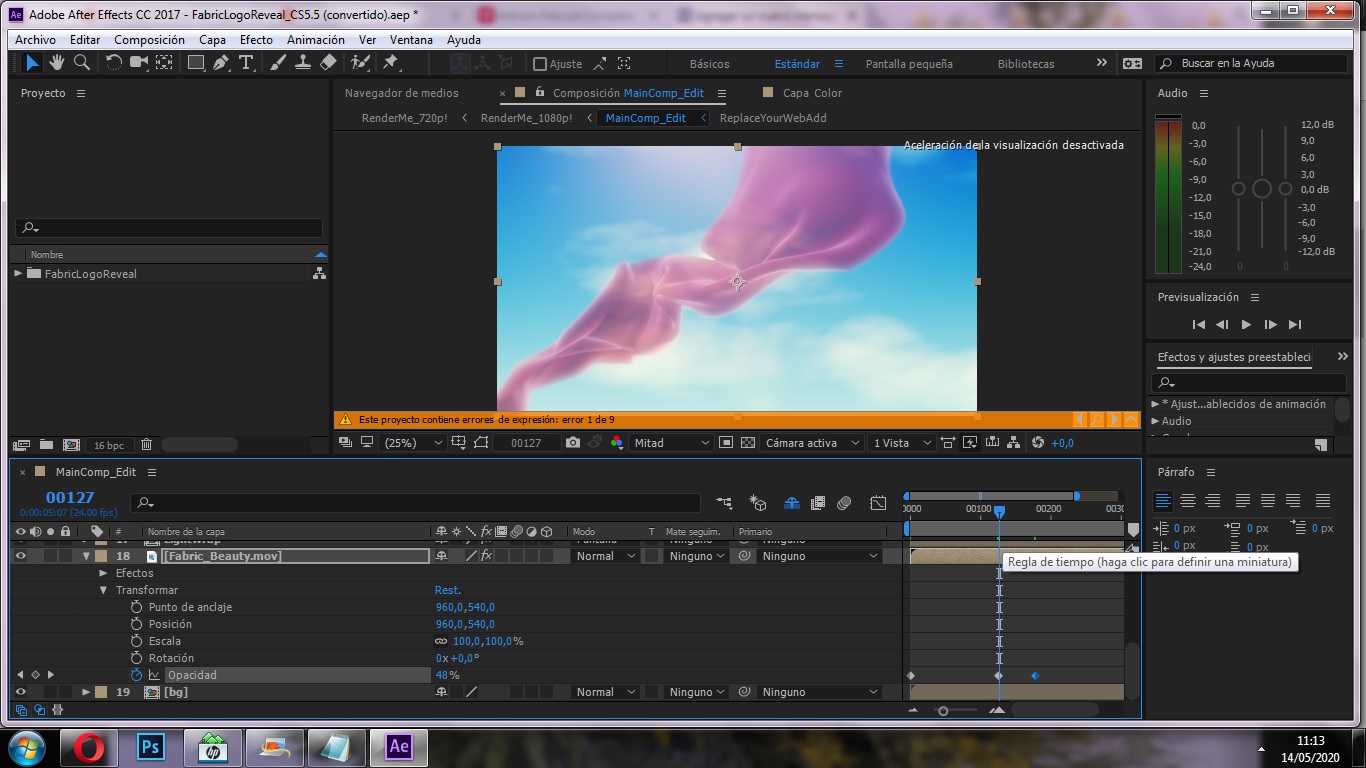This screenshot has width=1366, height=768.
Task: Create a new folder in Project panel
Action: pyautogui.click(x=47, y=445)
